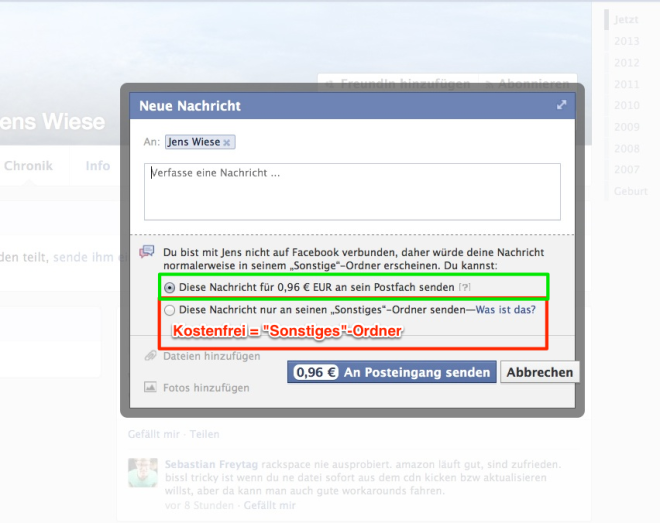Click the 'vor 8 Stunden' comment timestamp

(199, 505)
